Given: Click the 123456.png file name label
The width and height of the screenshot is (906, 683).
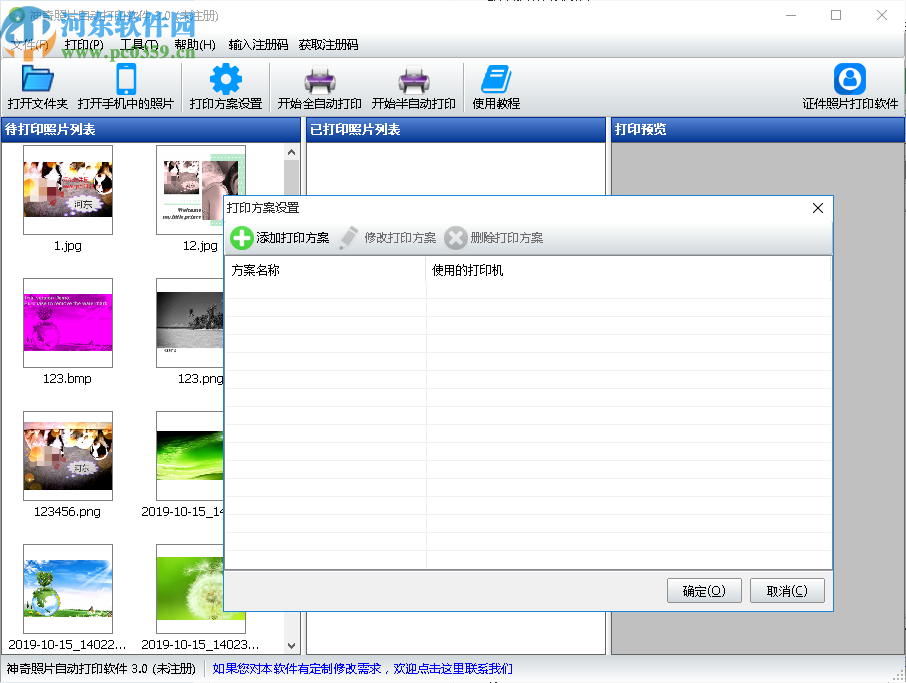Looking at the screenshot, I should click(x=67, y=511).
